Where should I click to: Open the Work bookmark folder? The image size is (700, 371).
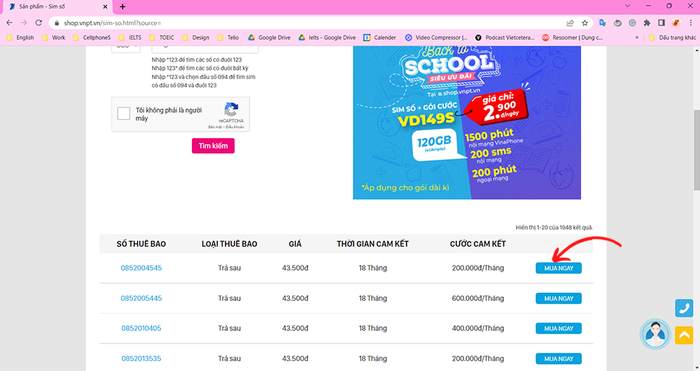click(x=54, y=38)
